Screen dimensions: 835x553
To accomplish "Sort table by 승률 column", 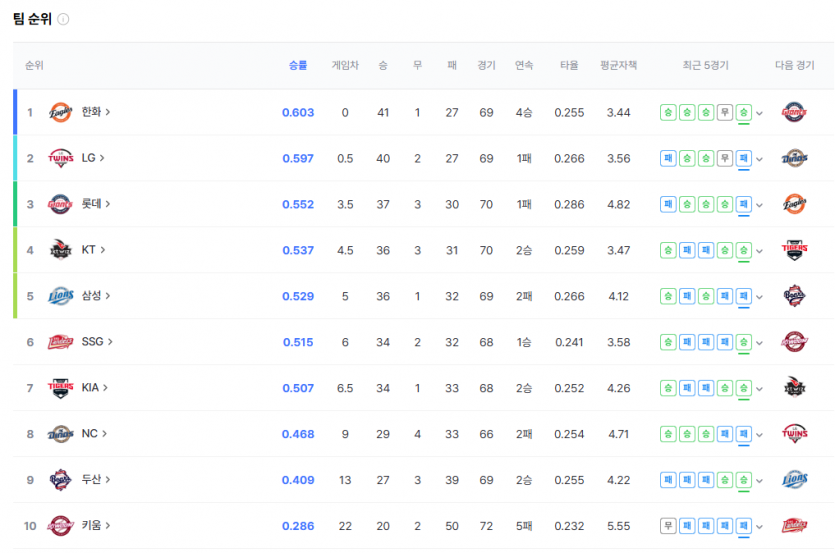I will (298, 65).
